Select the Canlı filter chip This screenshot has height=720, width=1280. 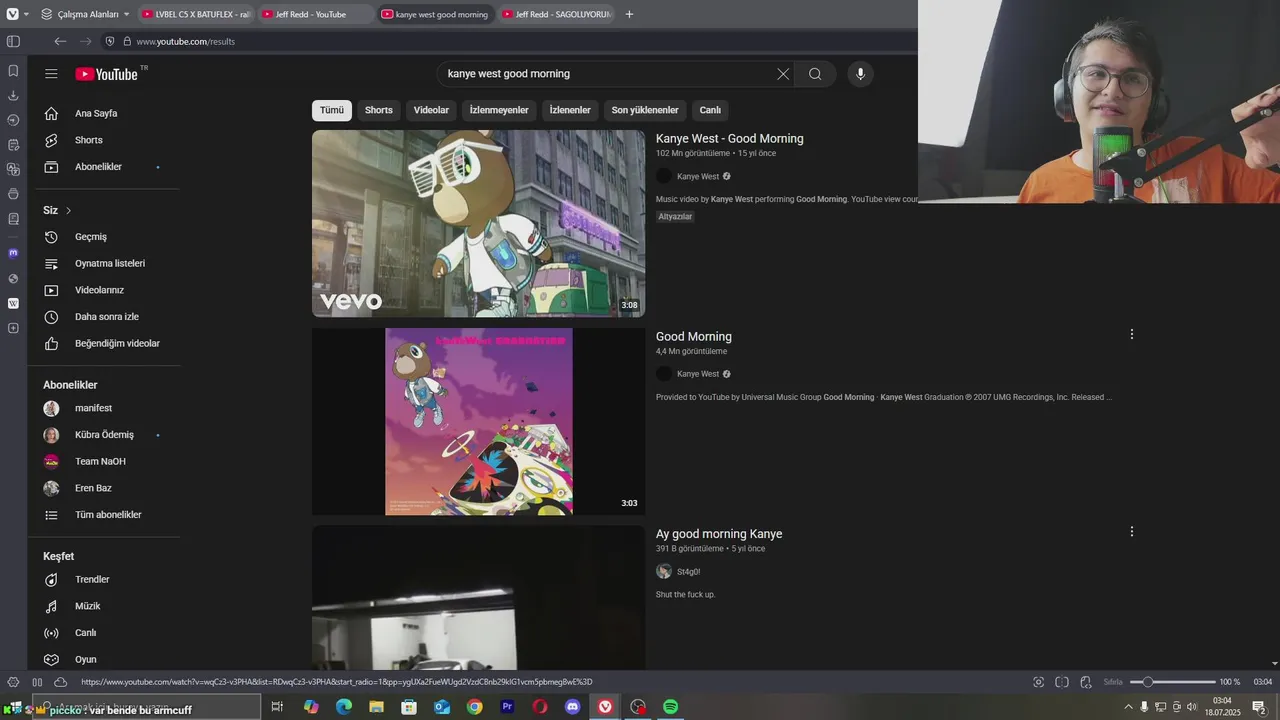[710, 110]
